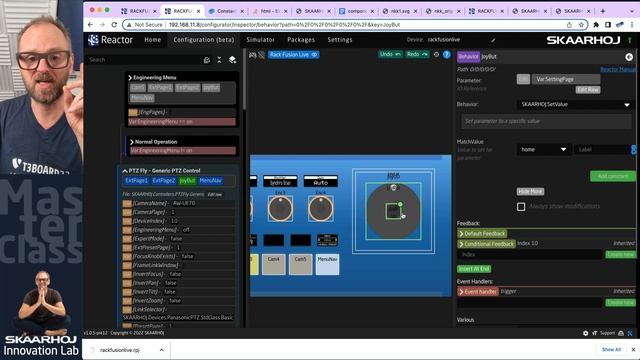Open the Settings page

(340, 40)
